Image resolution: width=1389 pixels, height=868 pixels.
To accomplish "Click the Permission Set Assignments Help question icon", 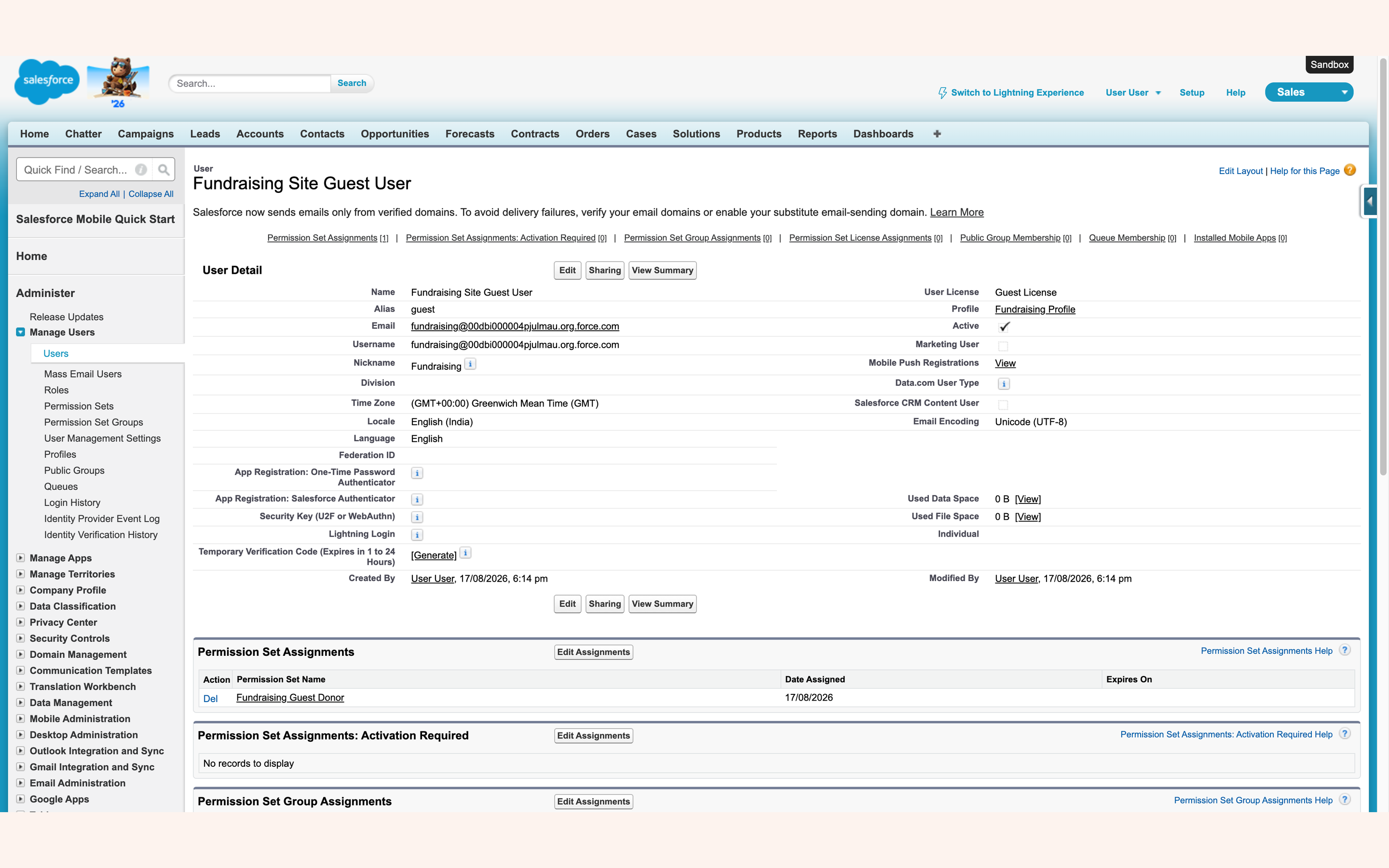I will click(1345, 651).
